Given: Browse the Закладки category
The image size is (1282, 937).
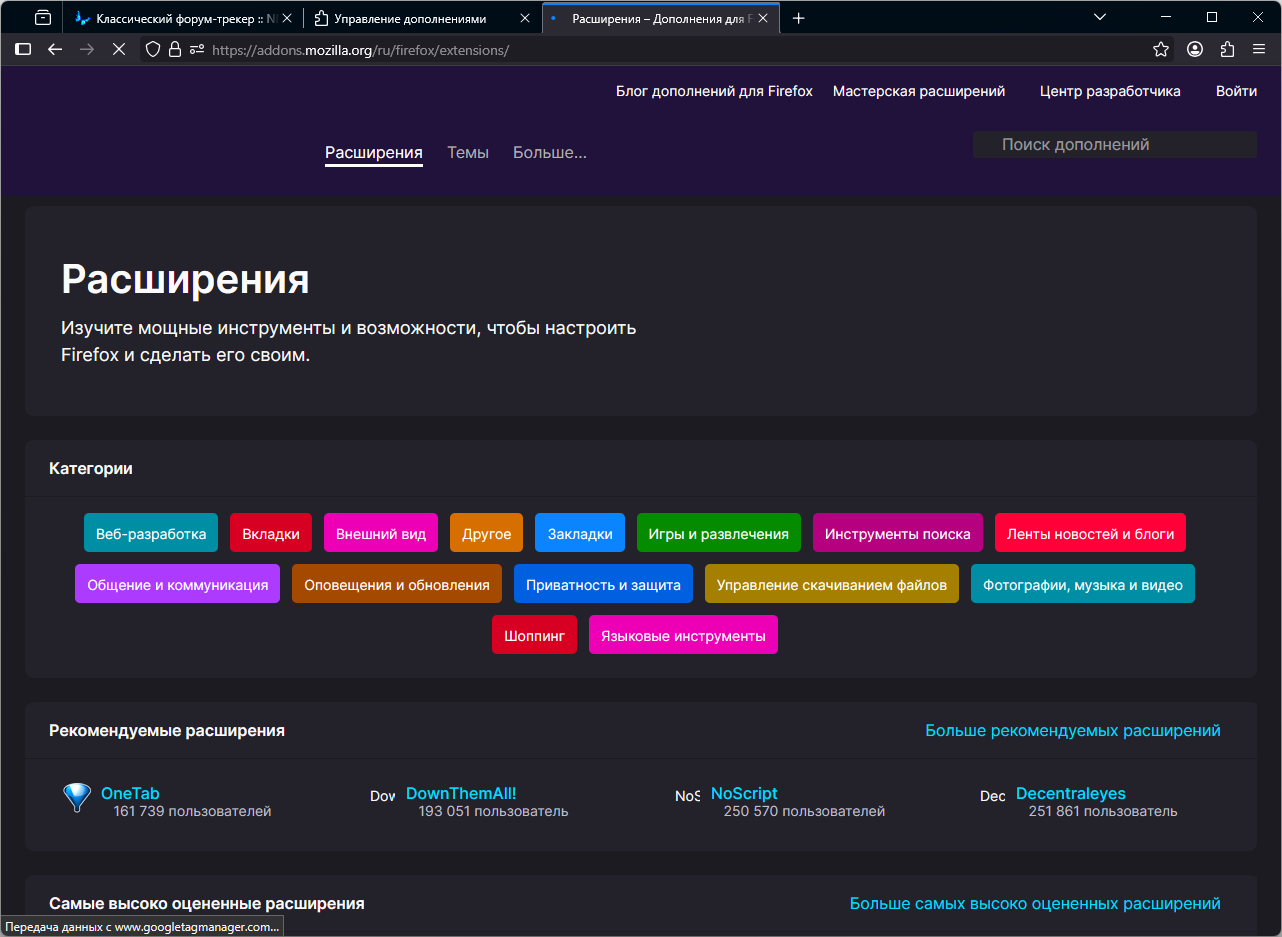Looking at the screenshot, I should tap(580, 533).
